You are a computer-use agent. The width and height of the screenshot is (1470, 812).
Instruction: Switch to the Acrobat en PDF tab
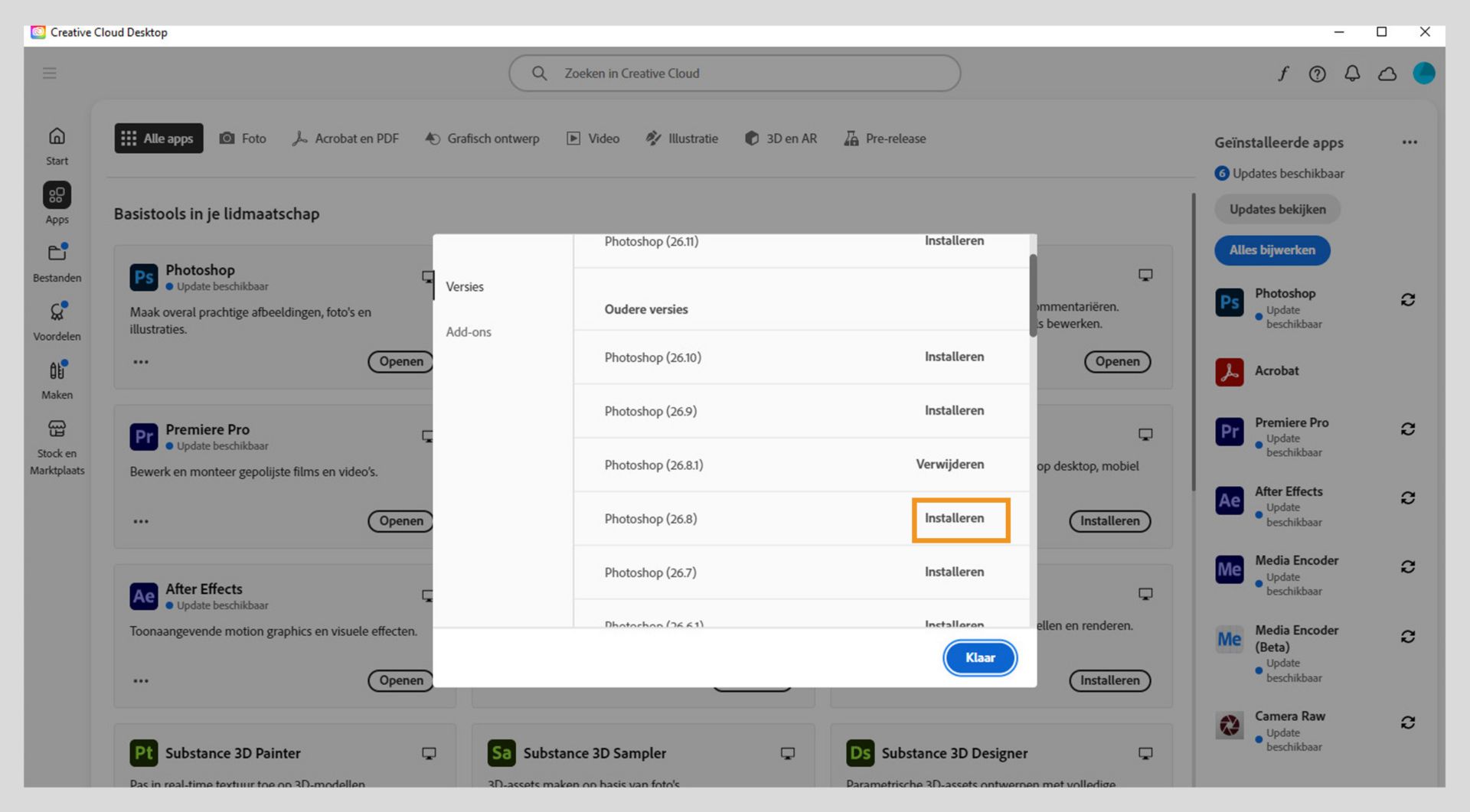pyautogui.click(x=345, y=139)
